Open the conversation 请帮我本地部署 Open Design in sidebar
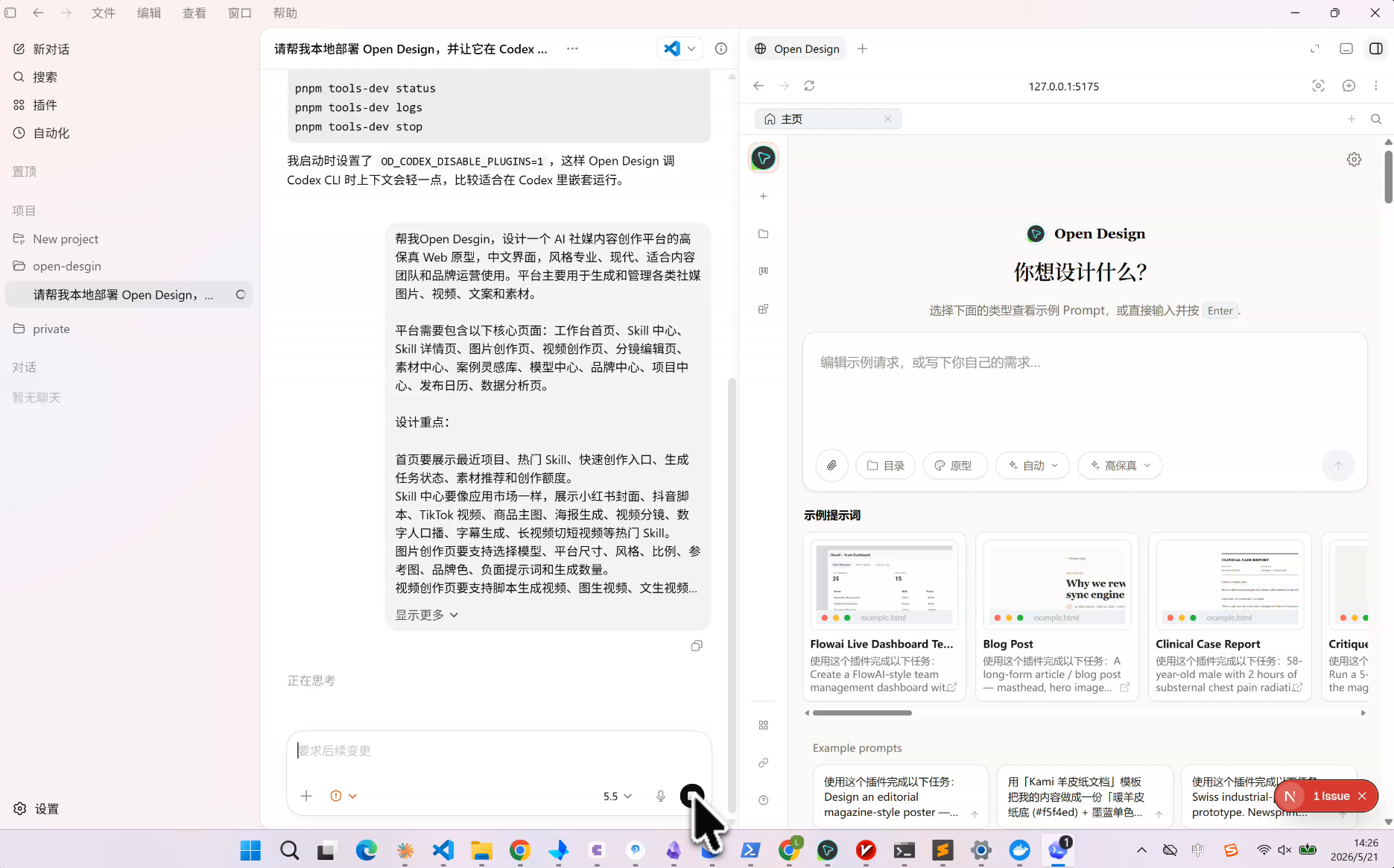 tap(129, 294)
